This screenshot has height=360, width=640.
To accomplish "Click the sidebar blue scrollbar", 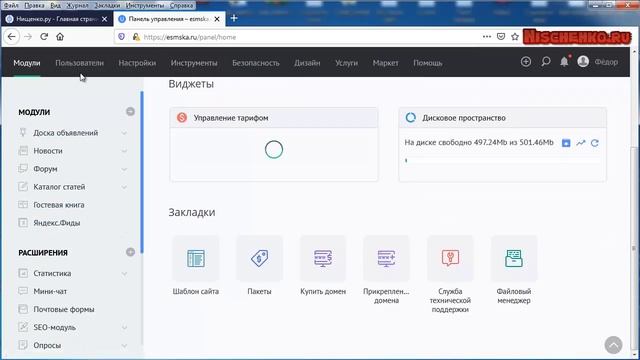I will (142, 172).
